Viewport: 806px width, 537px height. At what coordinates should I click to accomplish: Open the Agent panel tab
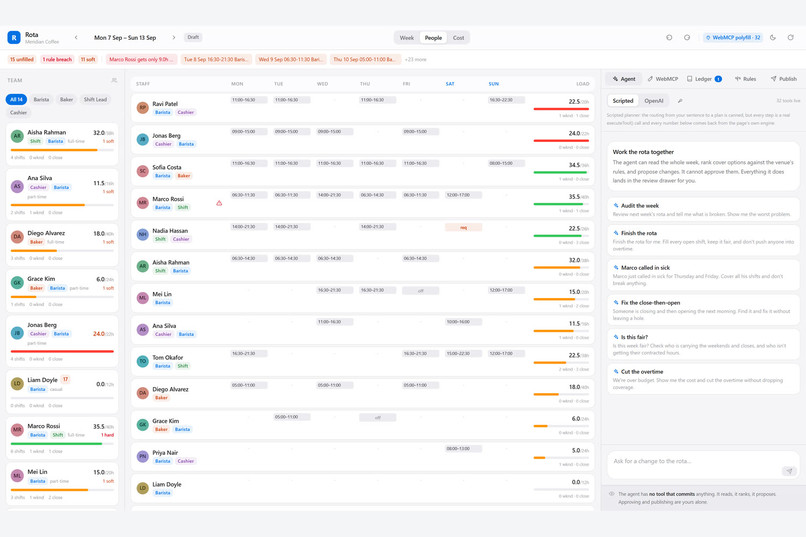[x=624, y=79]
